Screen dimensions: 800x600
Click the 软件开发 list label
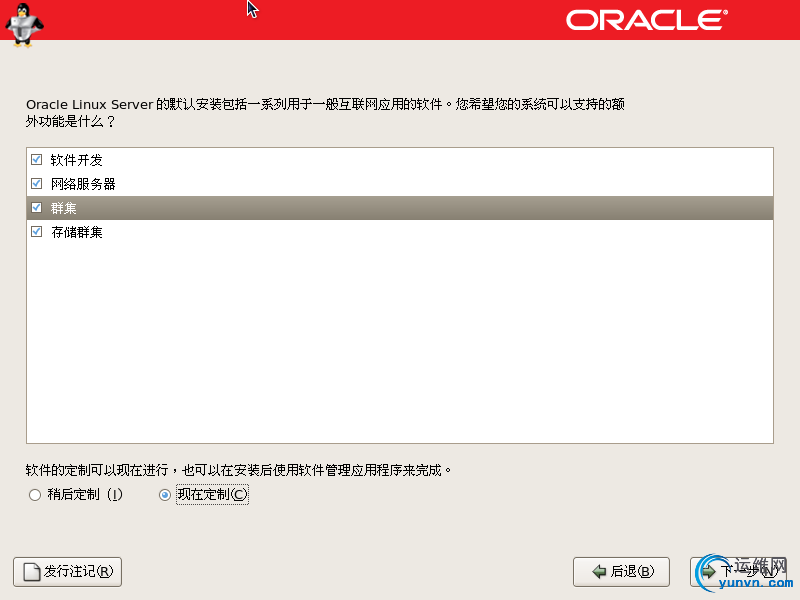(x=77, y=160)
